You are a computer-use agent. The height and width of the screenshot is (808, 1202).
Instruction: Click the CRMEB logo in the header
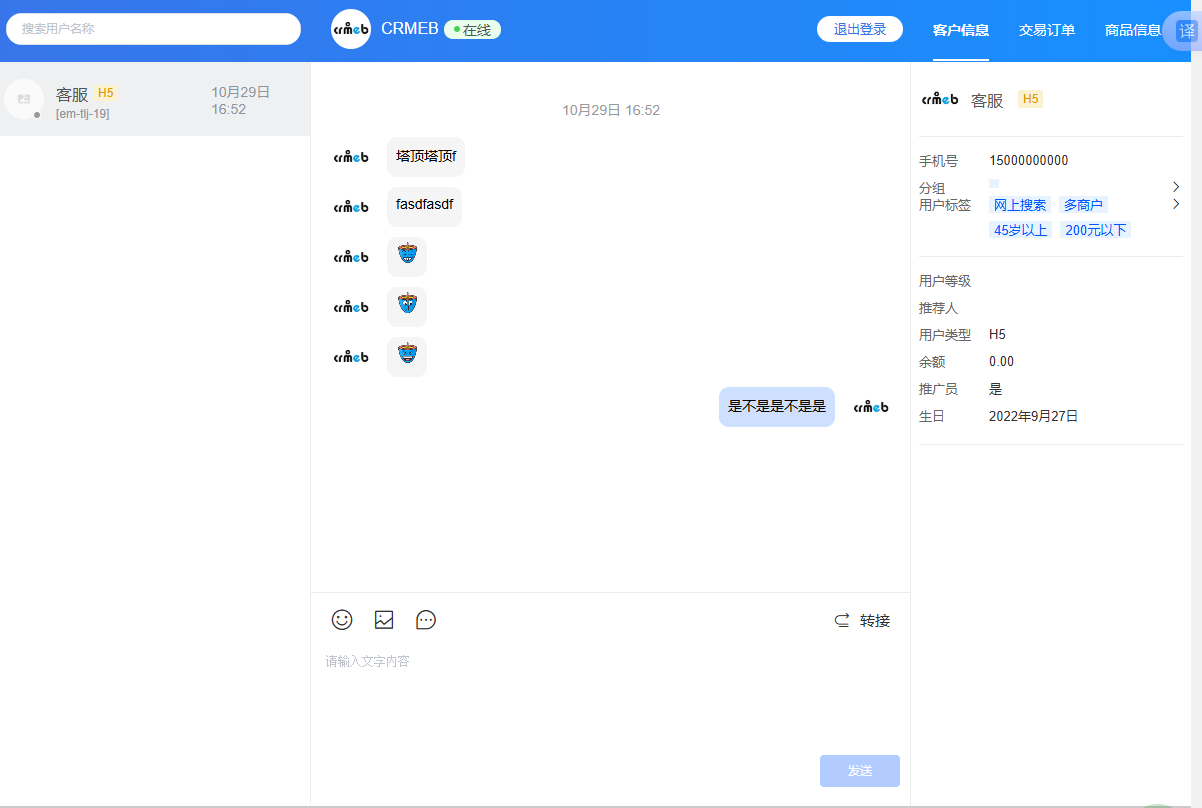click(350, 29)
